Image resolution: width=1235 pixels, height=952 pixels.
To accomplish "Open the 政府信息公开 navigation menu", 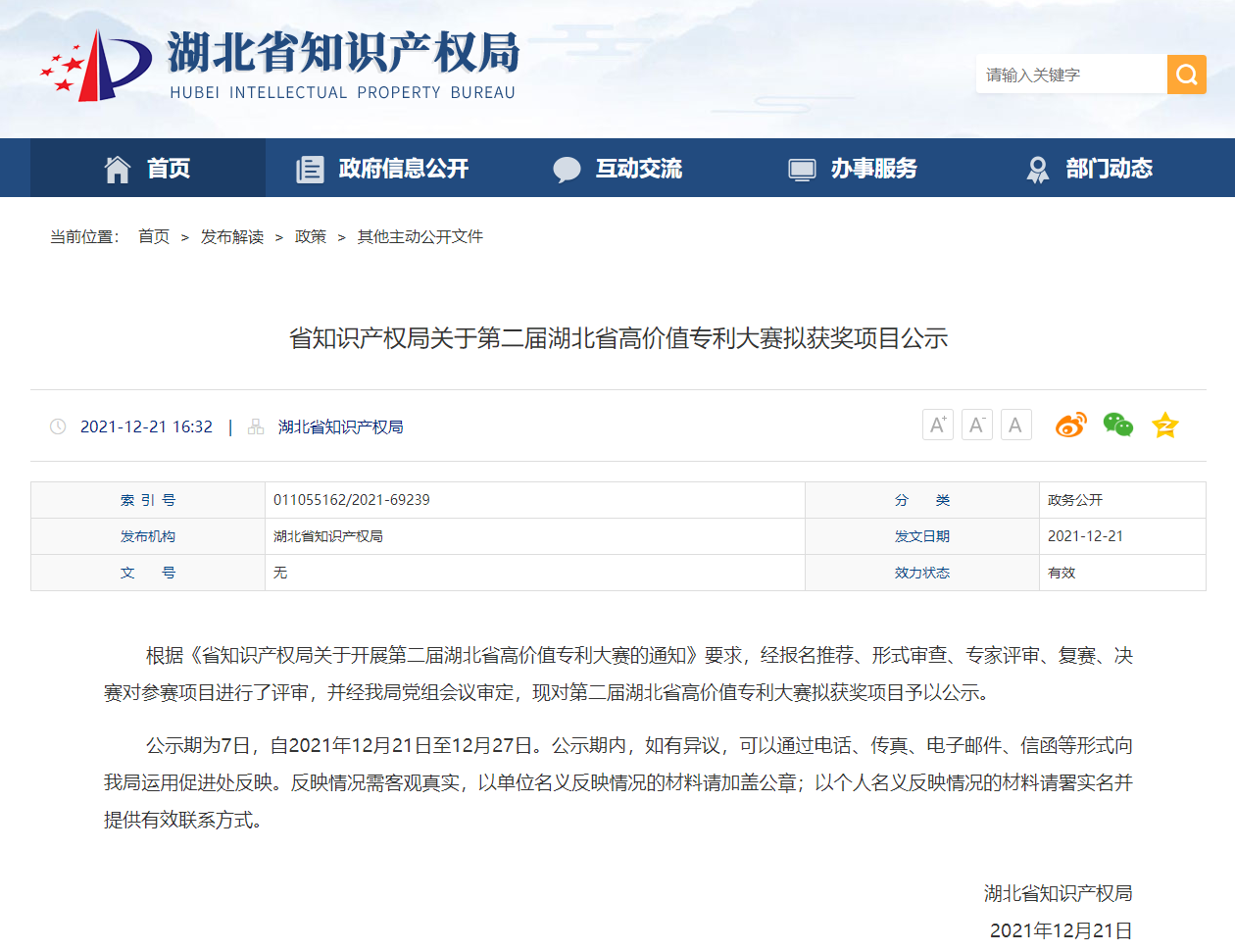I will click(383, 169).
